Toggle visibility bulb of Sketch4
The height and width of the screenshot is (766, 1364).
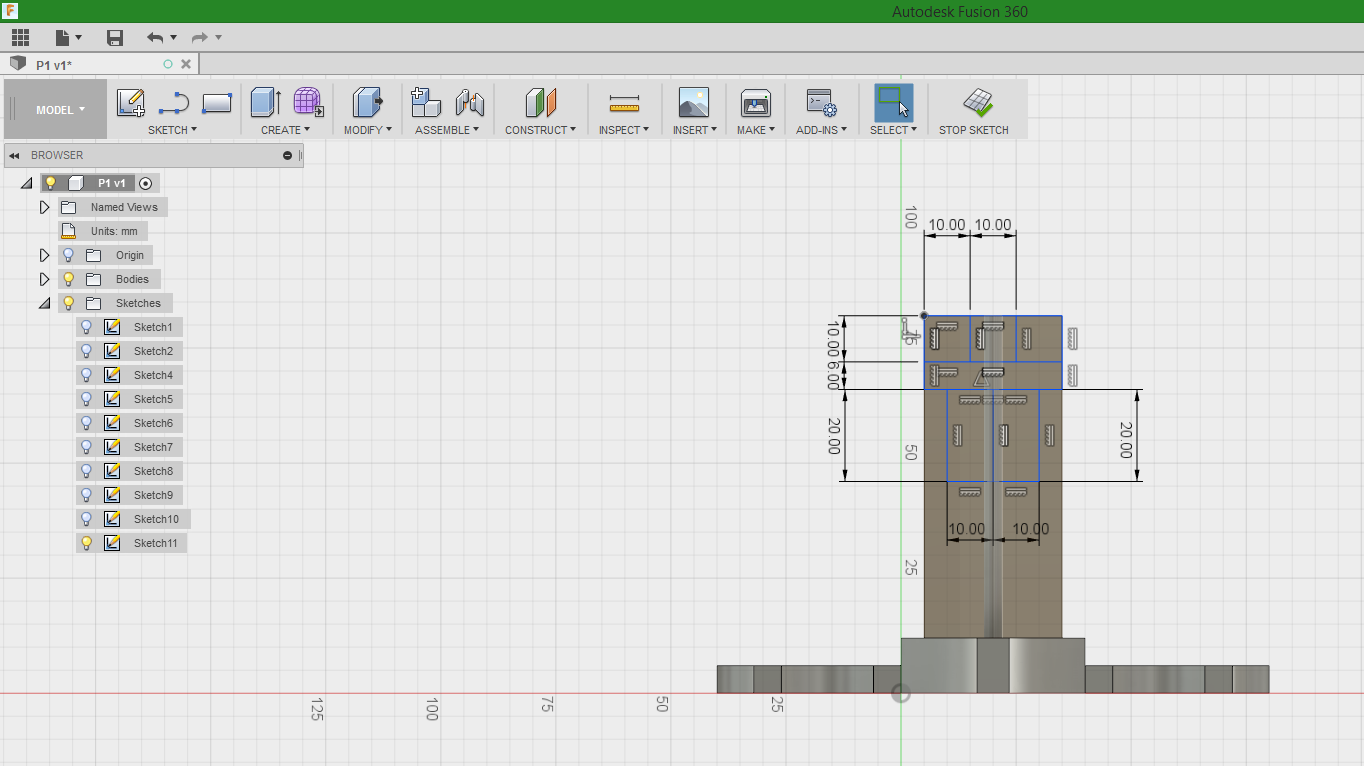pos(86,375)
